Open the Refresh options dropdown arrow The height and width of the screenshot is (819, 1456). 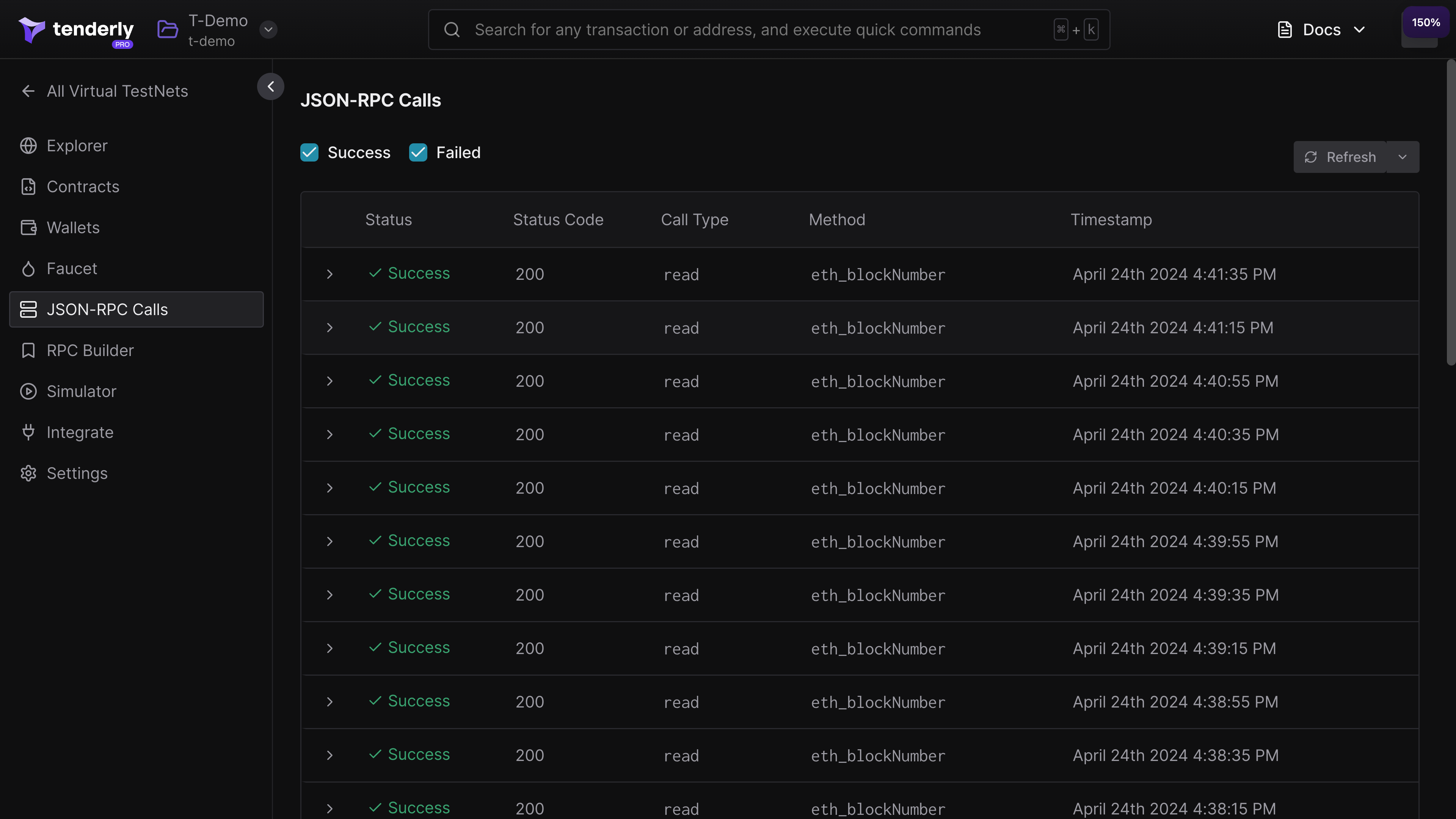click(1403, 157)
